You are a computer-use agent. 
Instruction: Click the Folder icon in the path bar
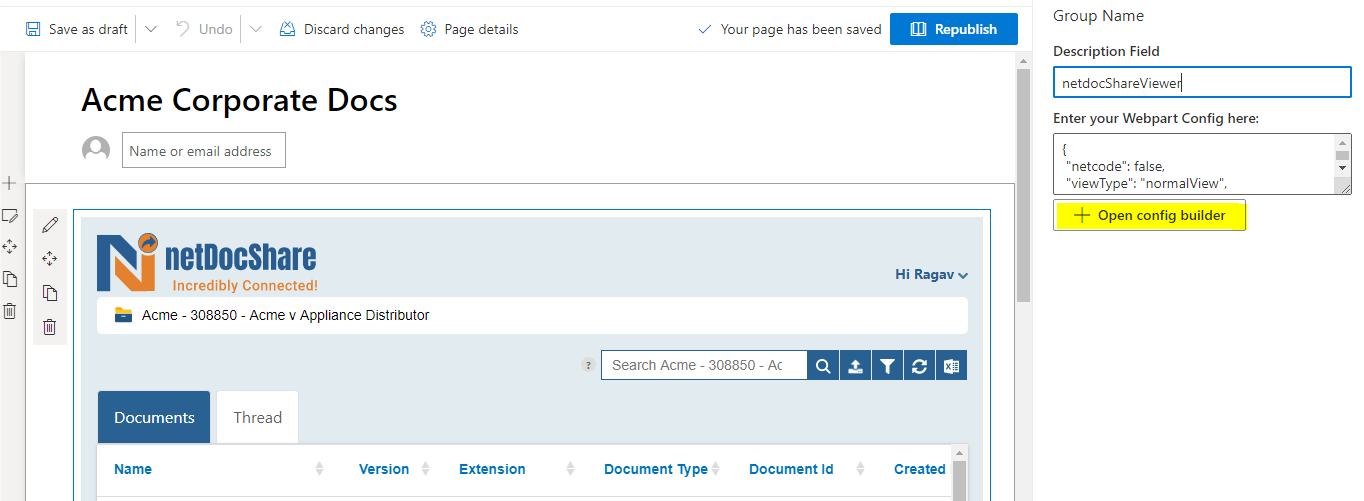click(123, 315)
